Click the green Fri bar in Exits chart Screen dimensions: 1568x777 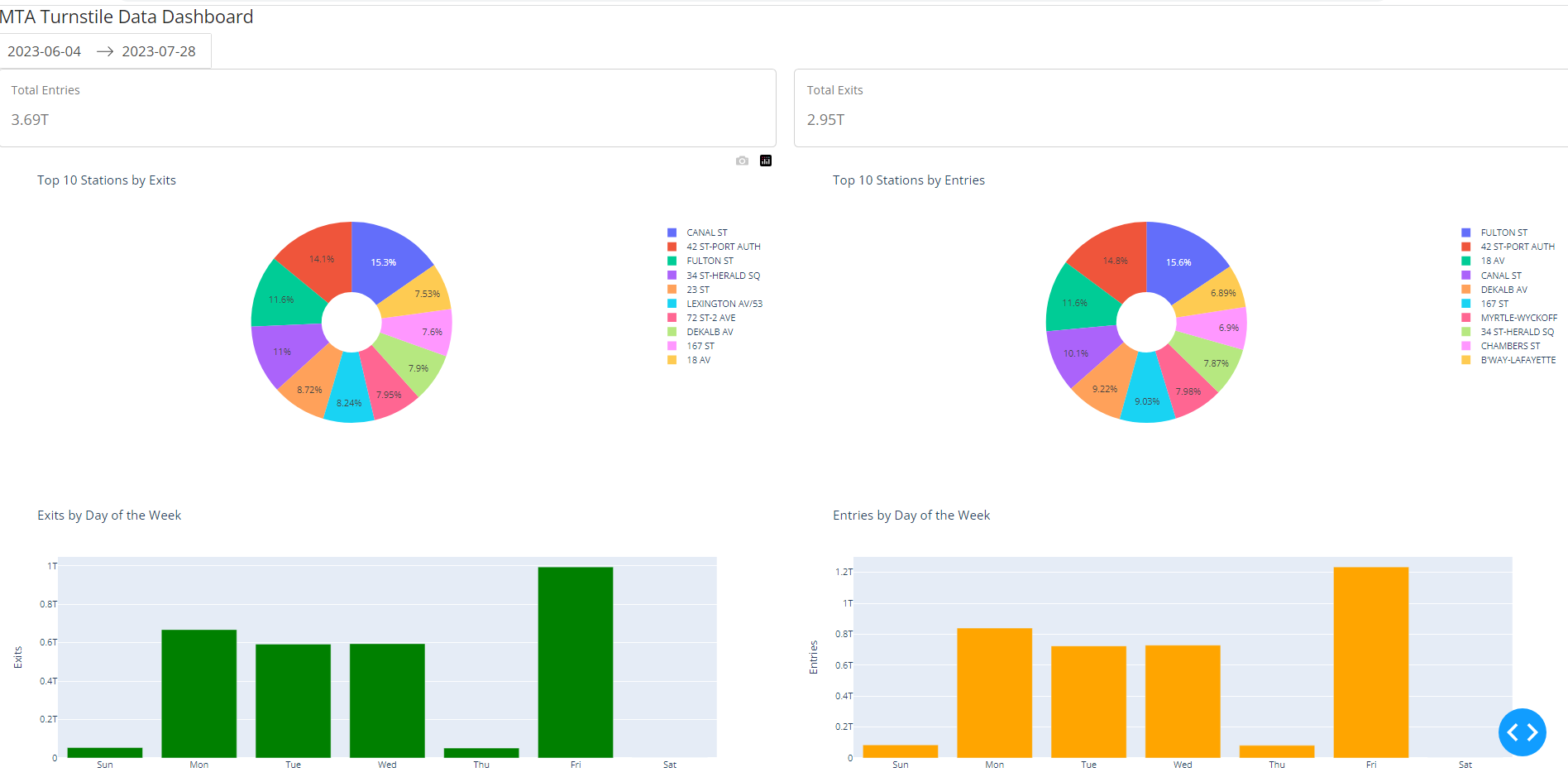tap(576, 662)
